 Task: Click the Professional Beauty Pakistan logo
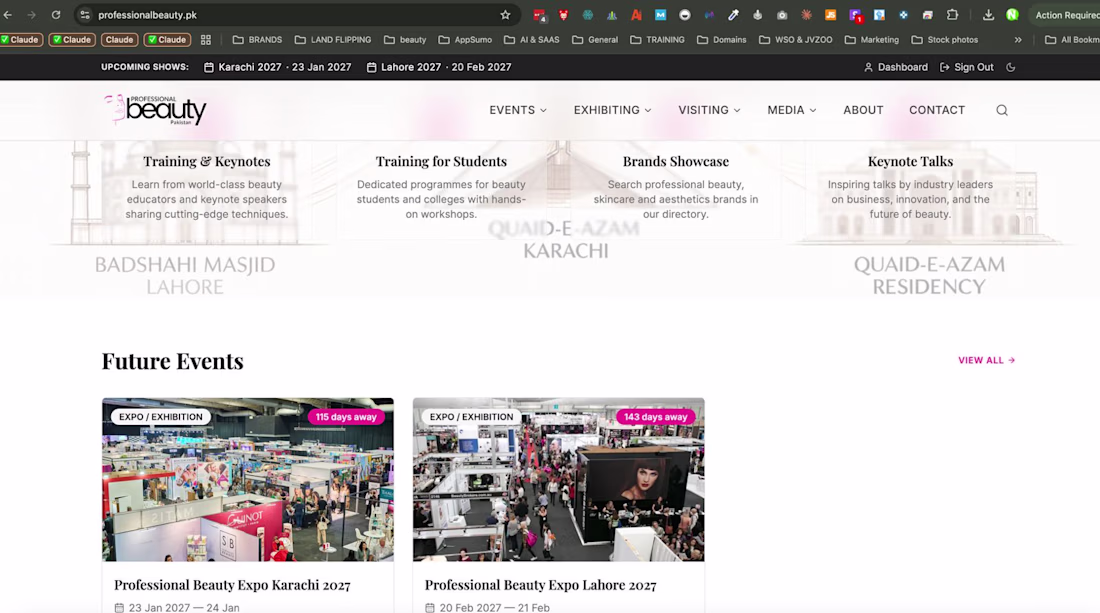155,110
